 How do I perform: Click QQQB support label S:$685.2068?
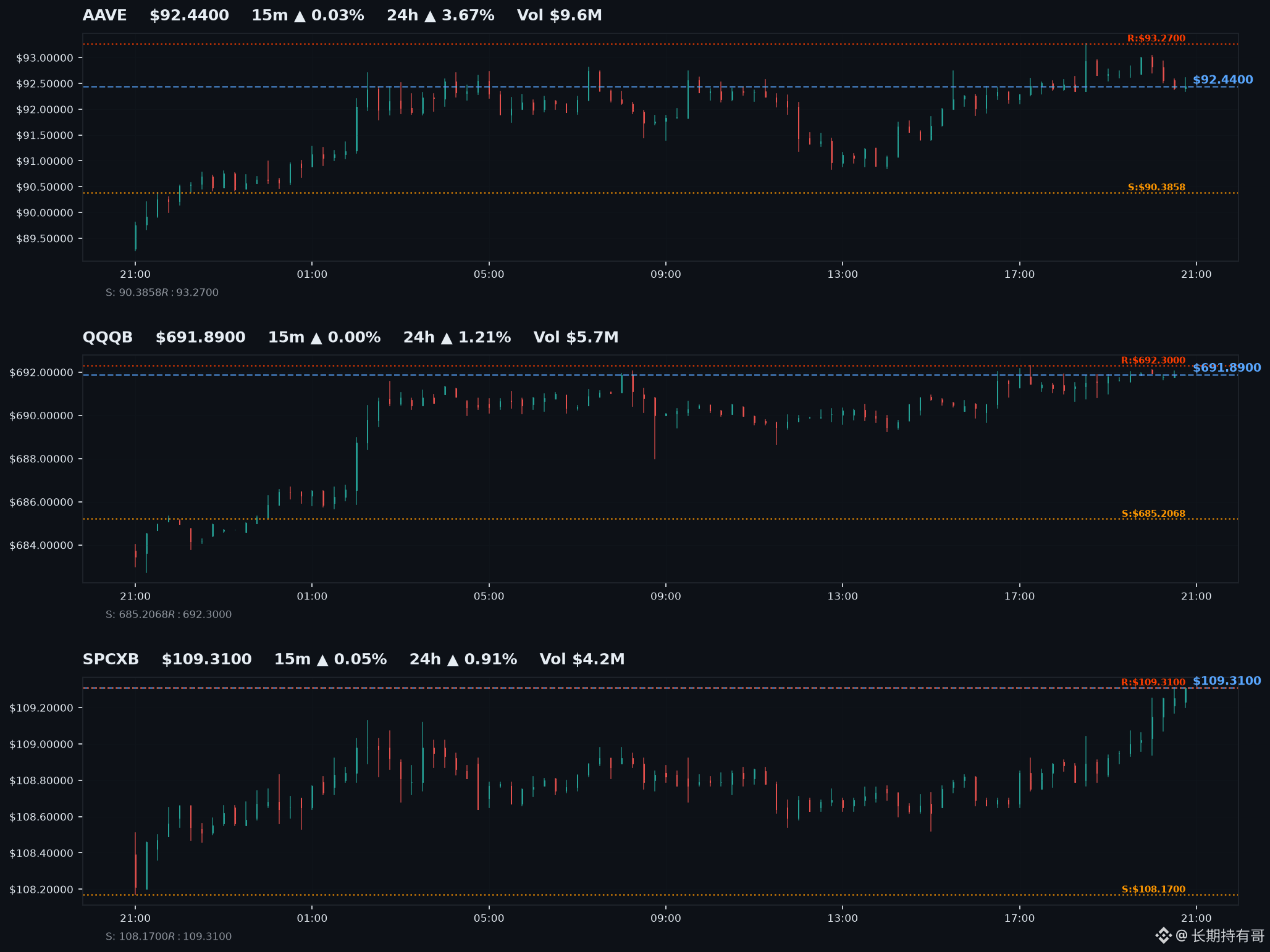coord(1153,514)
